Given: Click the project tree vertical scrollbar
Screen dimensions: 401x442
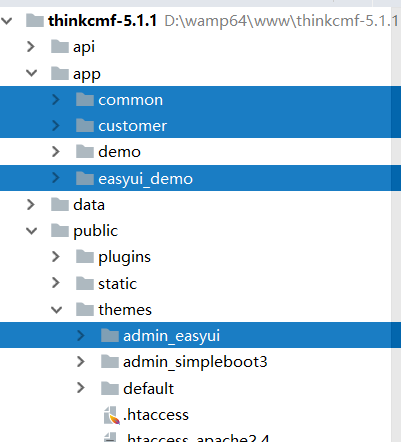Looking at the screenshot, I should click(x=396, y=224).
